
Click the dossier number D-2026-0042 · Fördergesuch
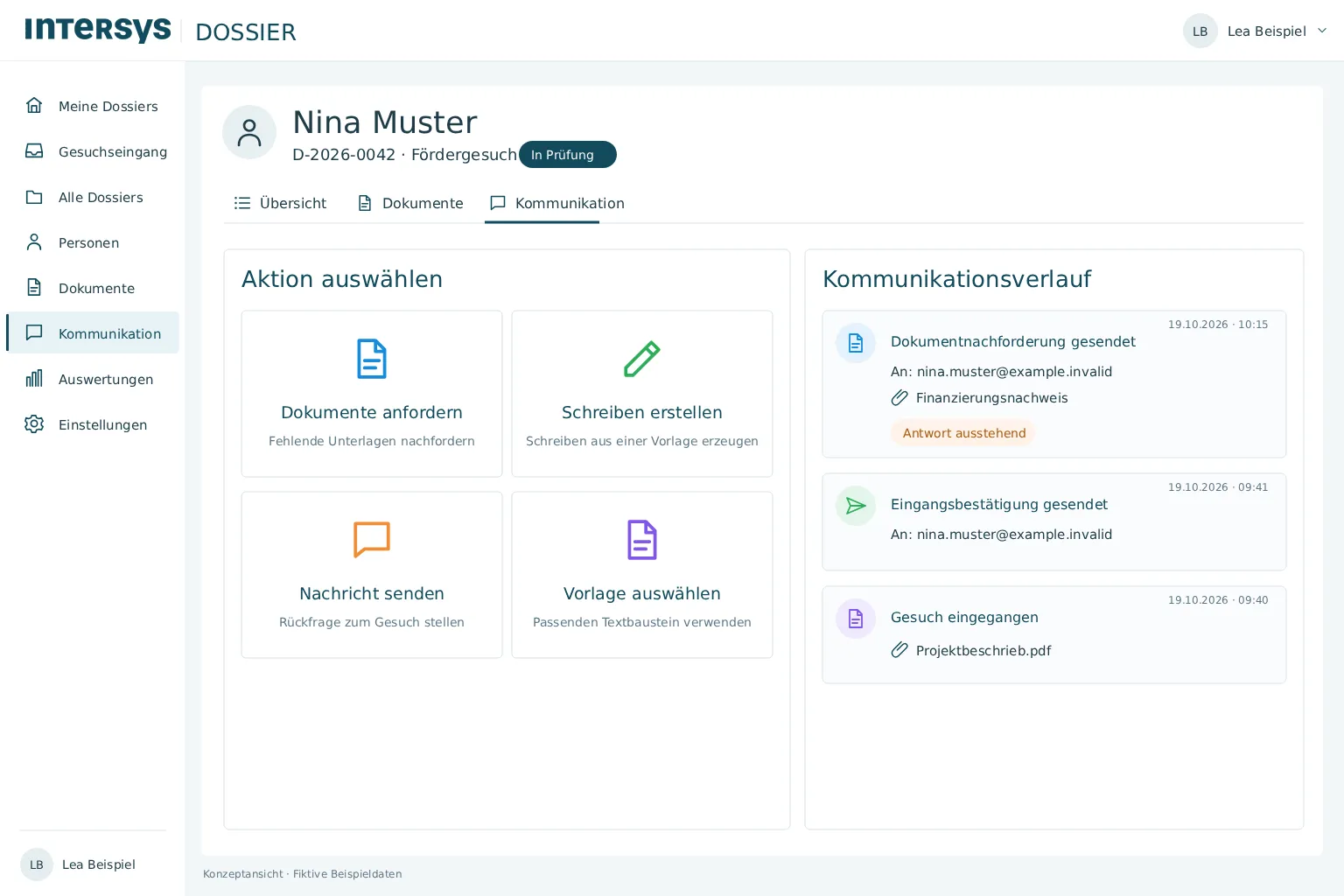[x=404, y=155]
